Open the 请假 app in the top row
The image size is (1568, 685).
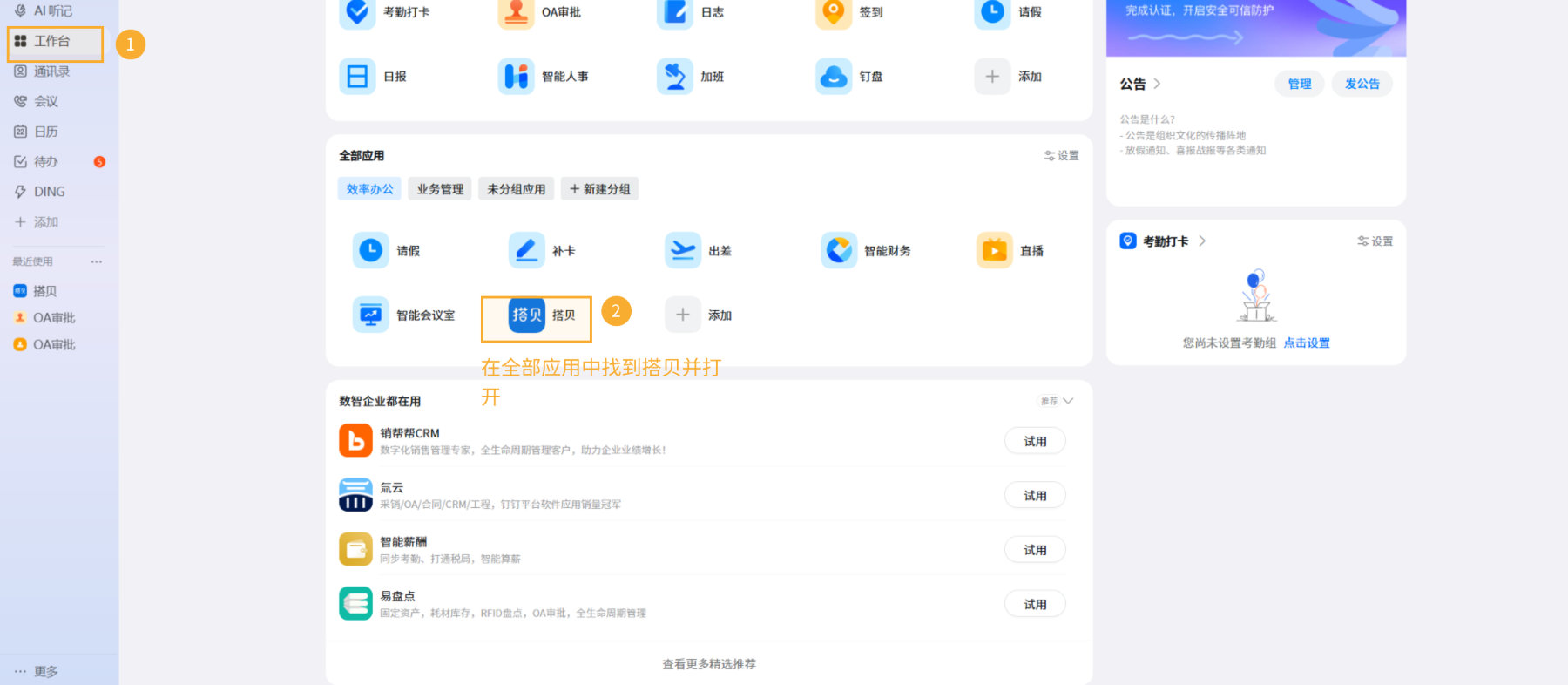click(x=992, y=12)
